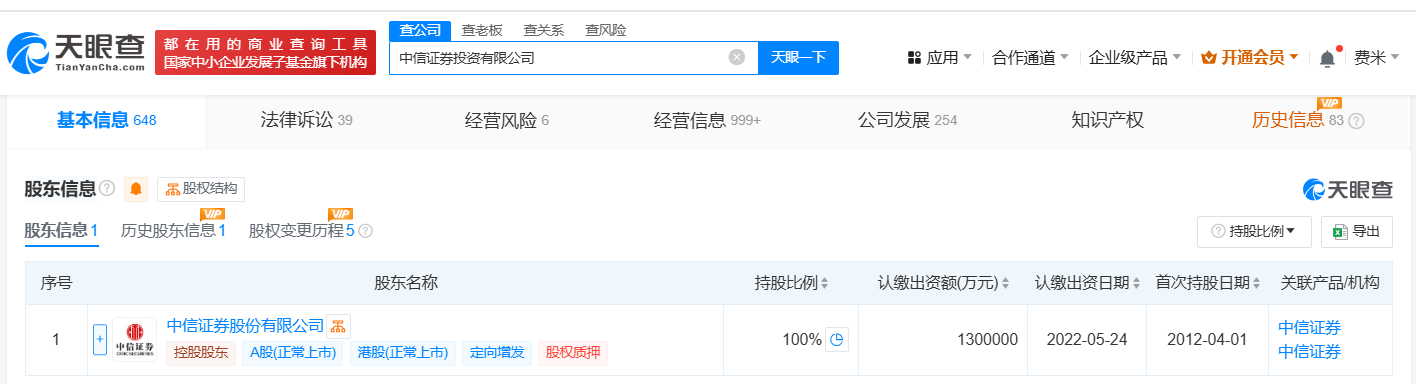Open the notification bell in header
Screen dimensions: 1416x384
(x=1327, y=58)
